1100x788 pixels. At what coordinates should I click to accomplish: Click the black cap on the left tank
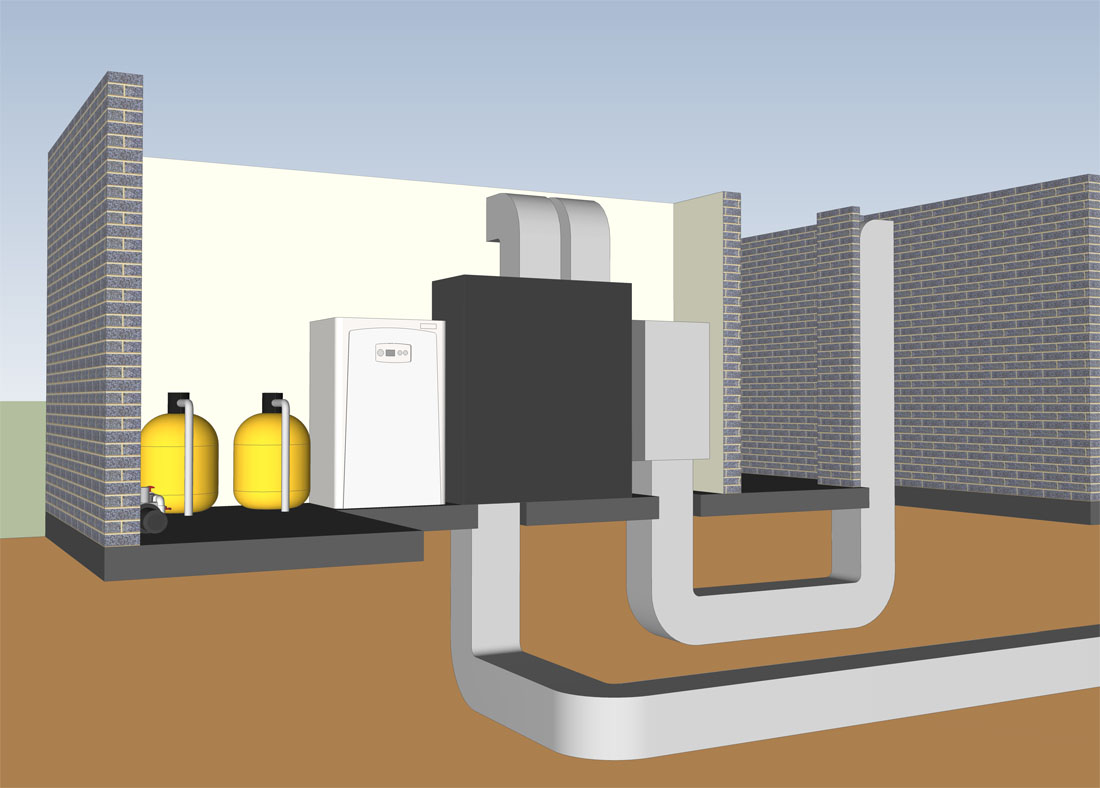click(x=179, y=400)
